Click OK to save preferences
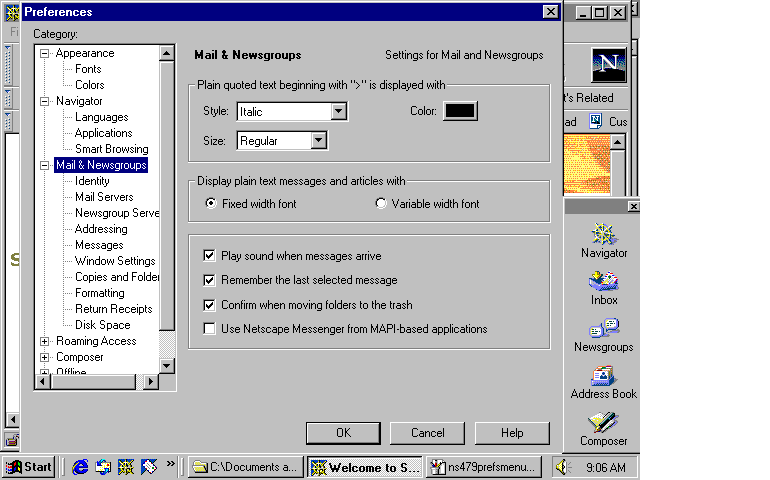 343,433
